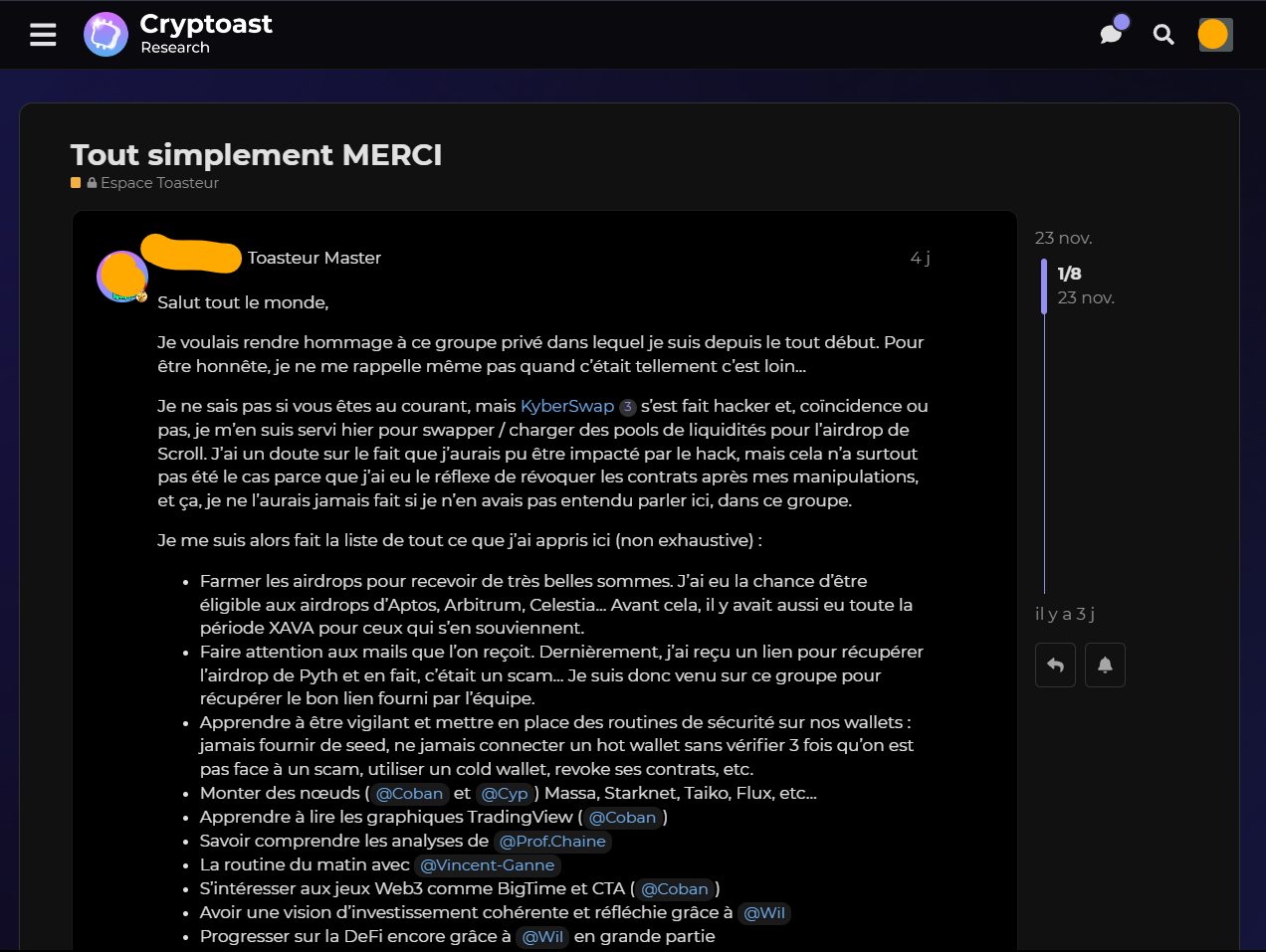
Task: Open the chat bubble notifications
Action: 1112,34
